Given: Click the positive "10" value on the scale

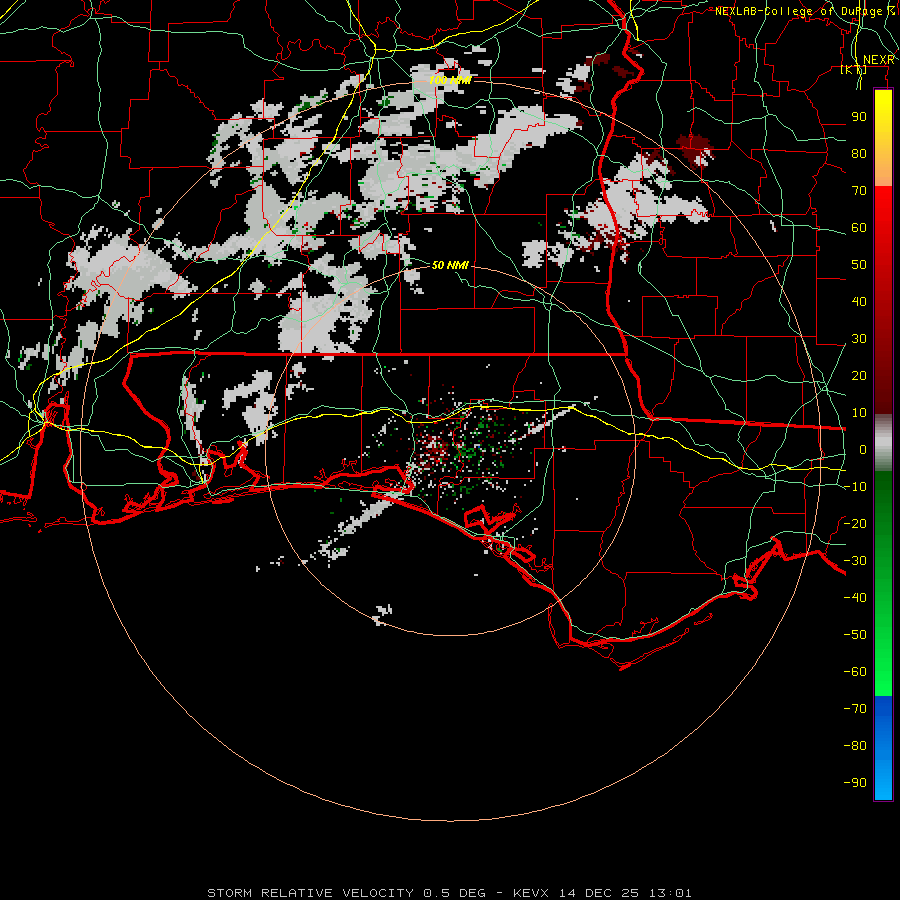Looking at the screenshot, I should [x=859, y=413].
